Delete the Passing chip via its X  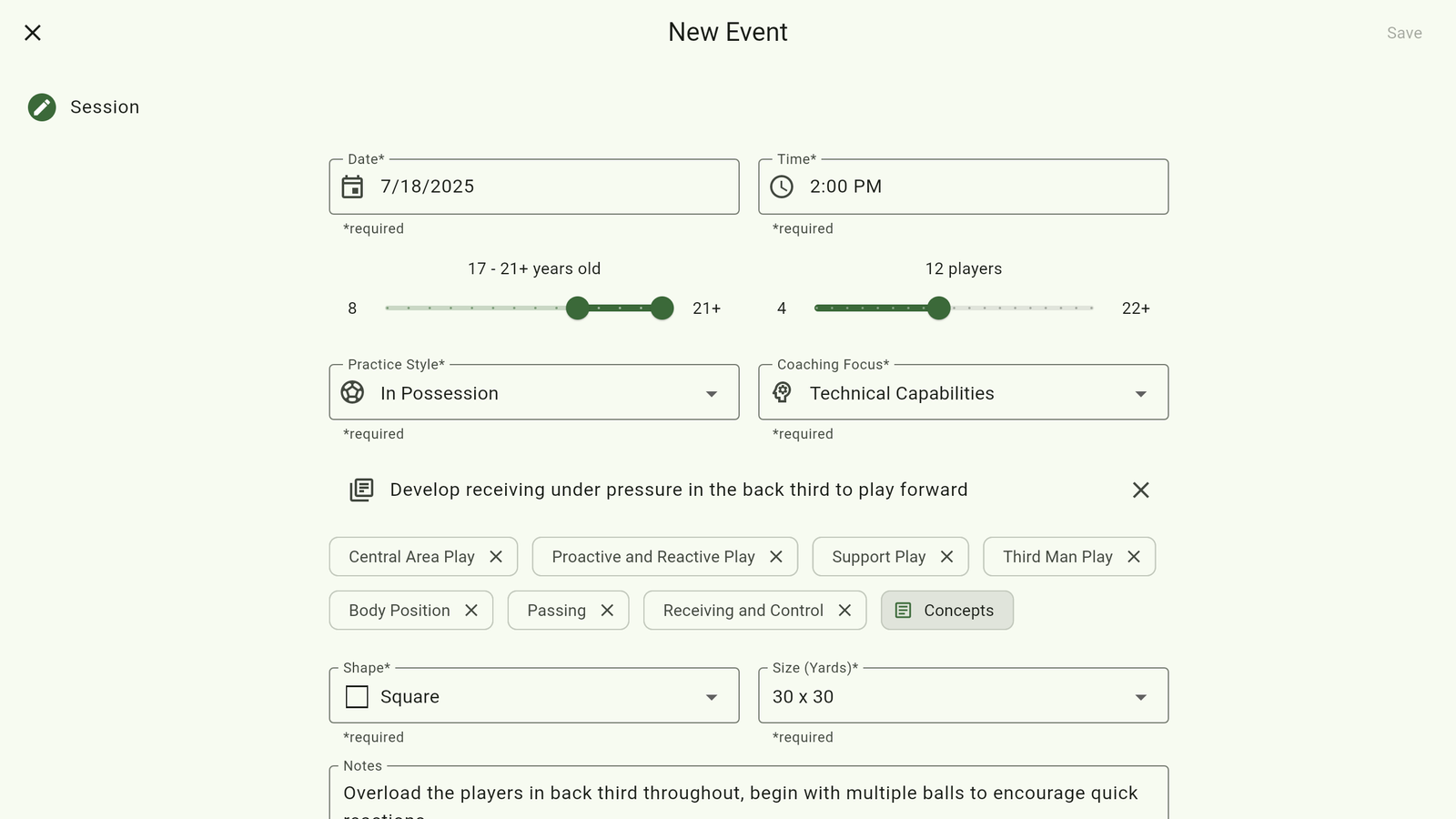tap(607, 611)
